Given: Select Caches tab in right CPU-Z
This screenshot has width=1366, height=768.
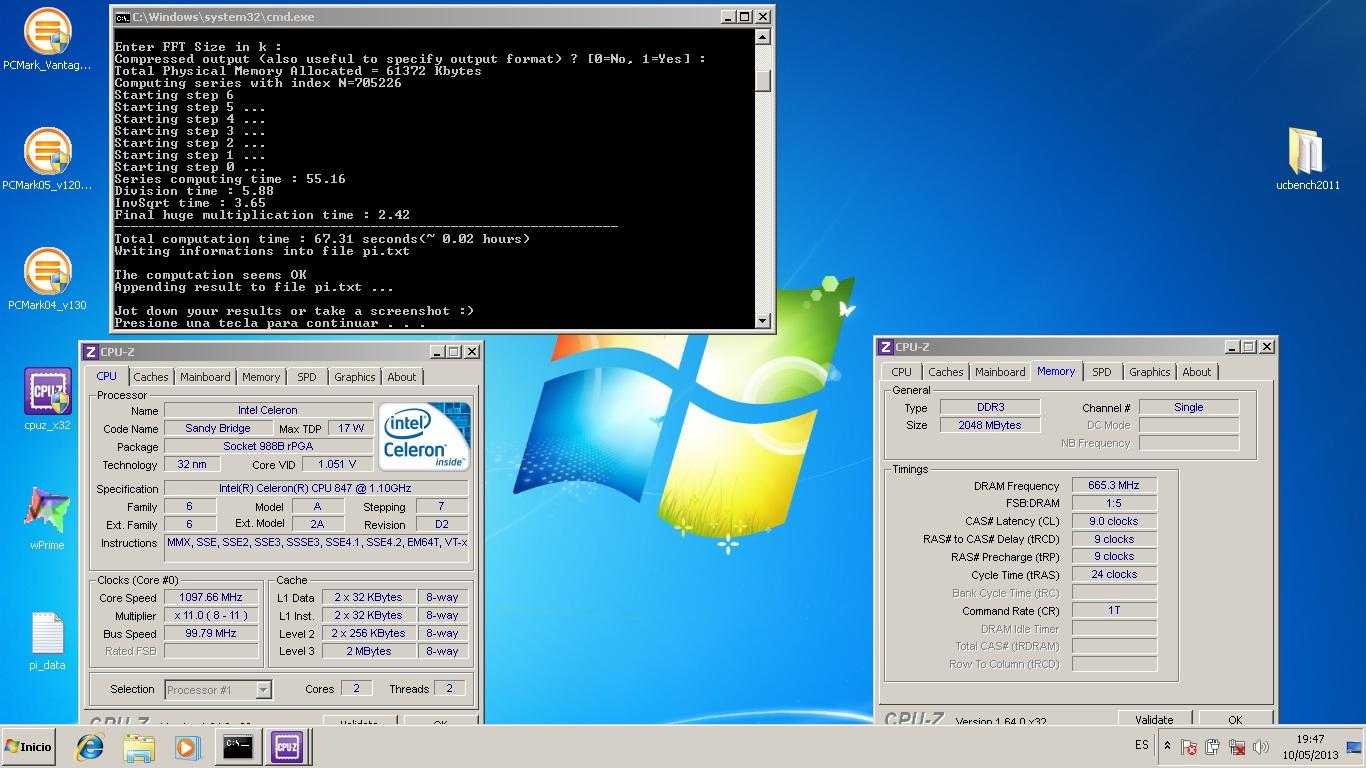Looking at the screenshot, I should tap(946, 372).
